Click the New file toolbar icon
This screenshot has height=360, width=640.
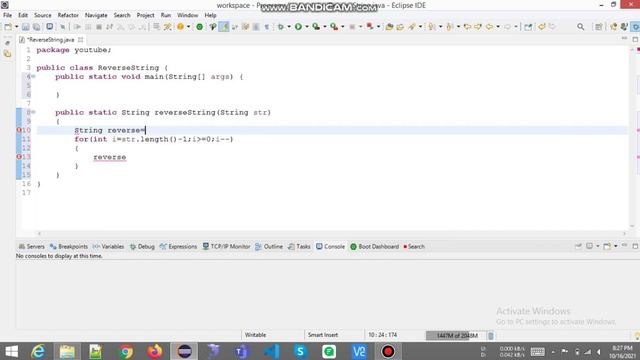coord(8,27)
